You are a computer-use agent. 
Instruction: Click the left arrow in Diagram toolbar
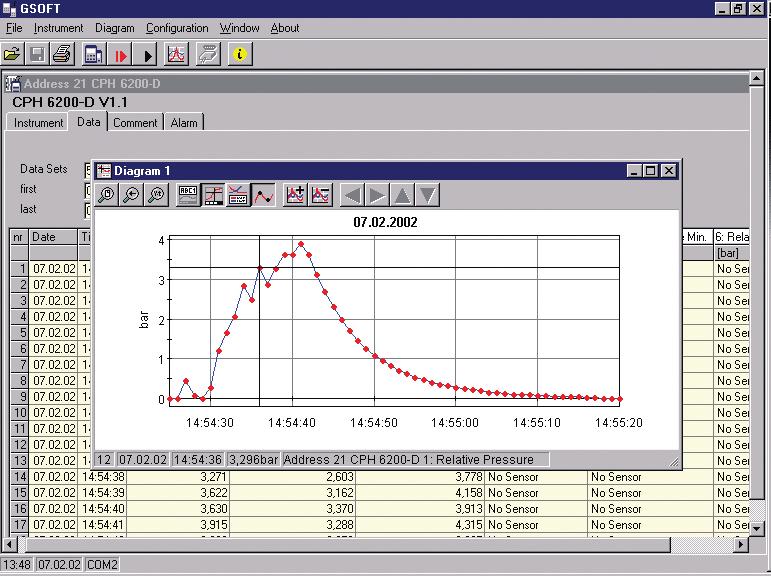coord(353,195)
